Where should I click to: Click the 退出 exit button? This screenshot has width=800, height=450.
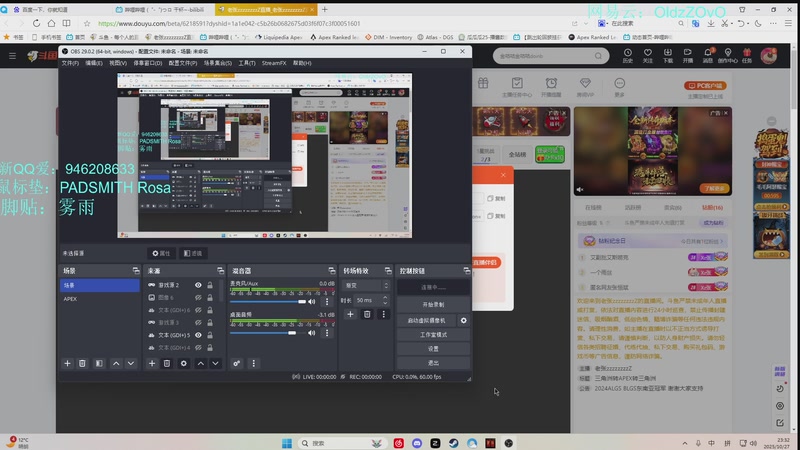point(433,363)
